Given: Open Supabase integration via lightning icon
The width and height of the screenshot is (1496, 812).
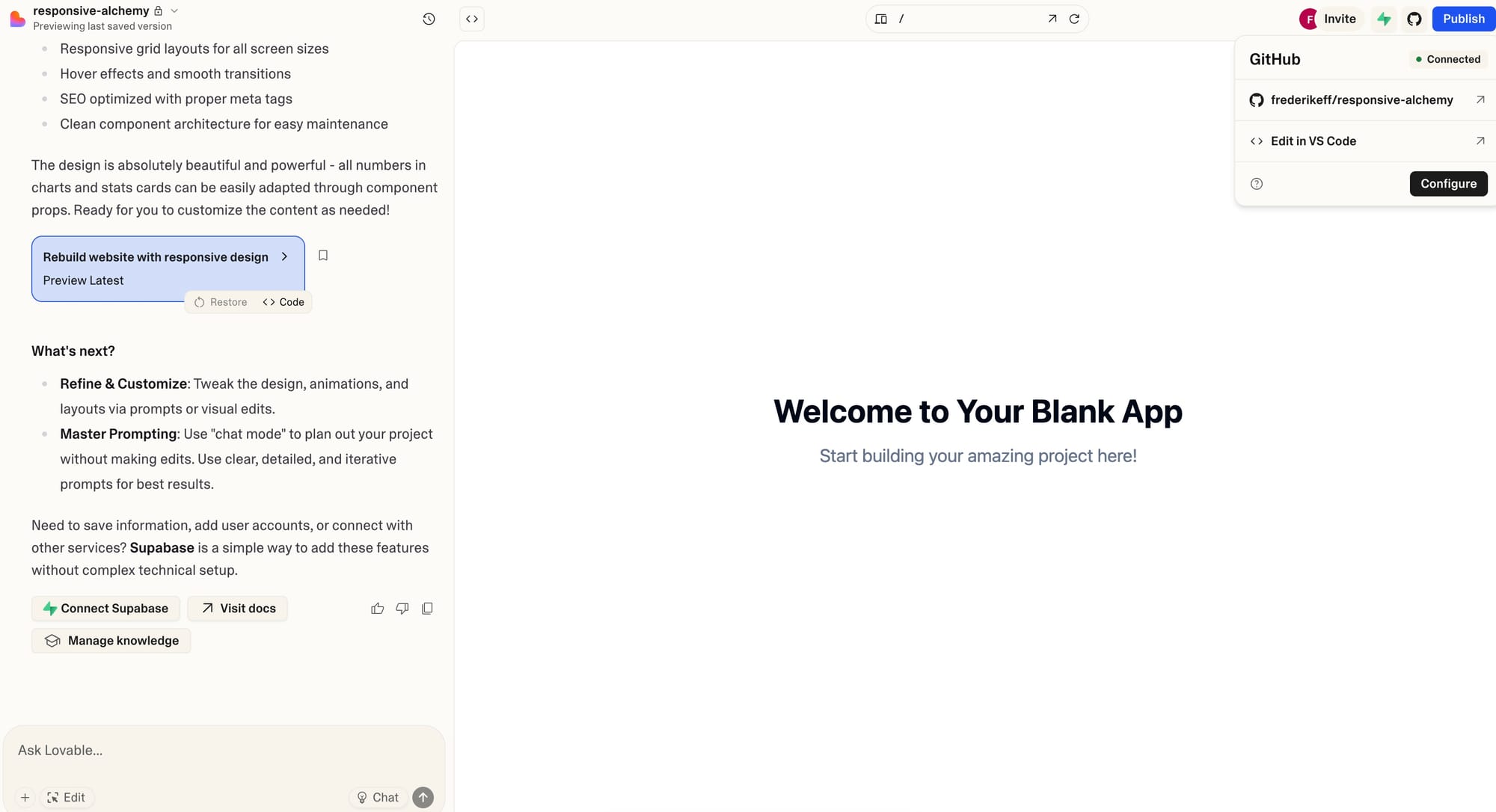Looking at the screenshot, I should (x=1384, y=19).
